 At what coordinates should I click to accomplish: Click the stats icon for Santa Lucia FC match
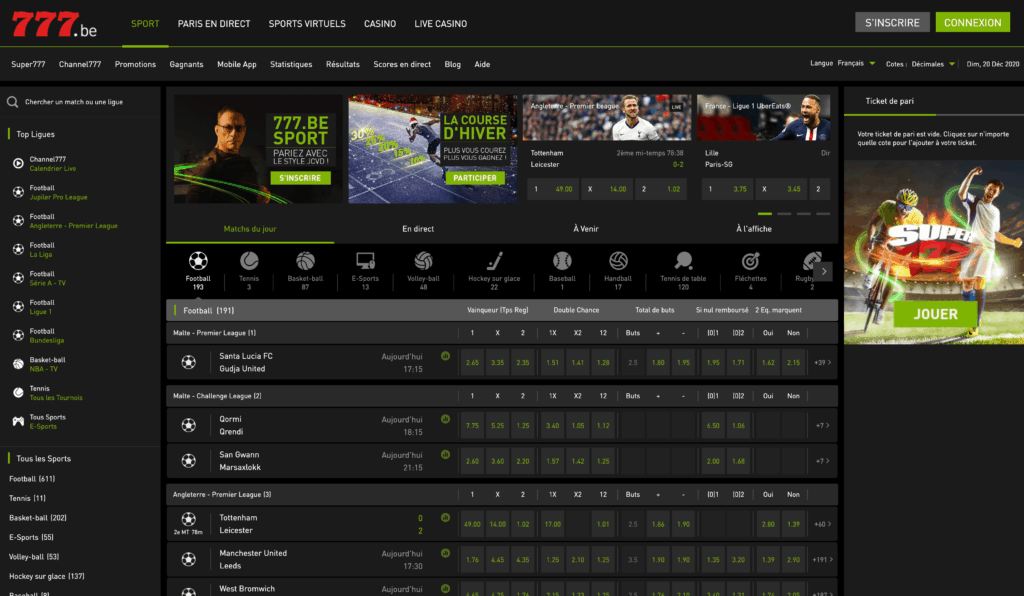(x=445, y=356)
